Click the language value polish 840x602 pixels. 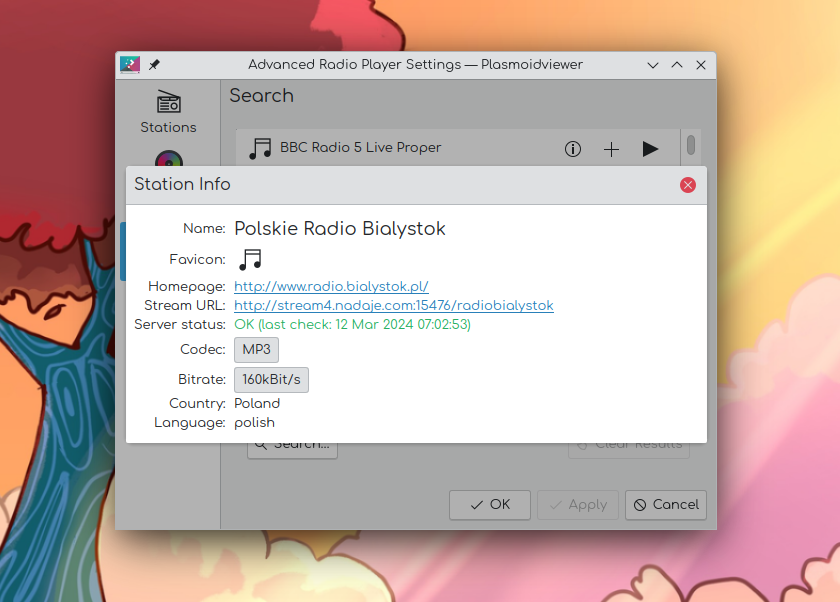click(254, 423)
